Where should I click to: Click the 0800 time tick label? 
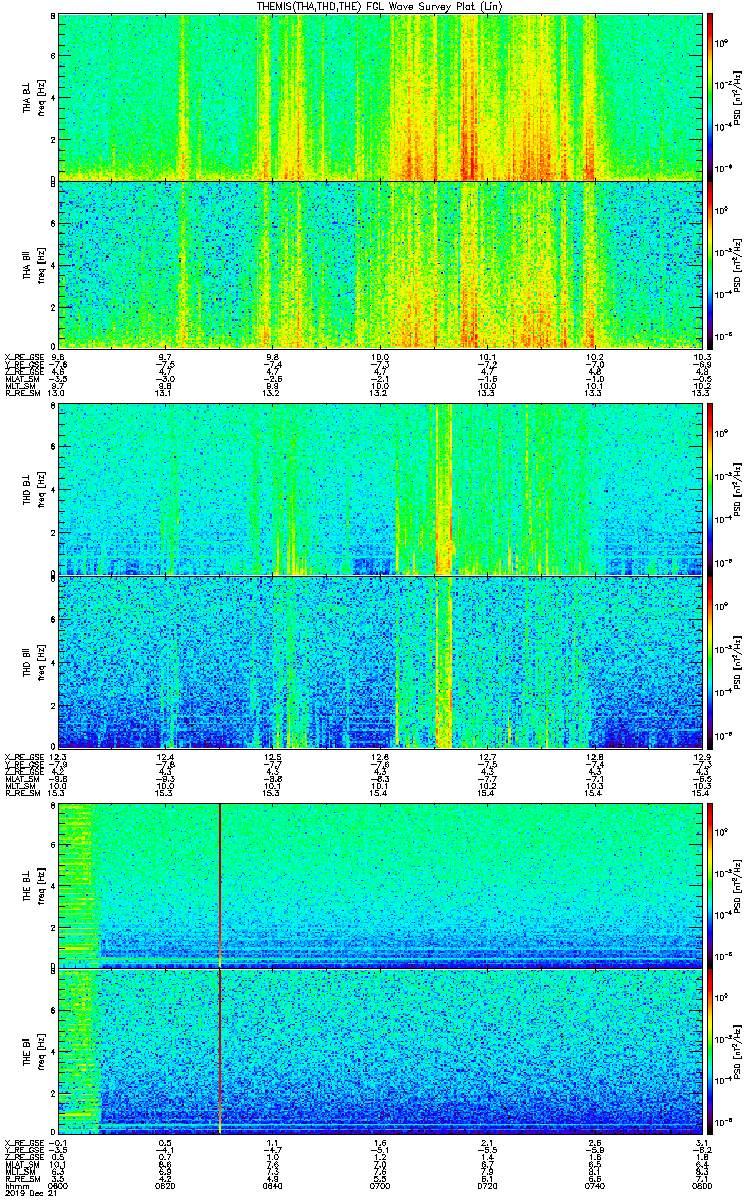coord(702,1185)
